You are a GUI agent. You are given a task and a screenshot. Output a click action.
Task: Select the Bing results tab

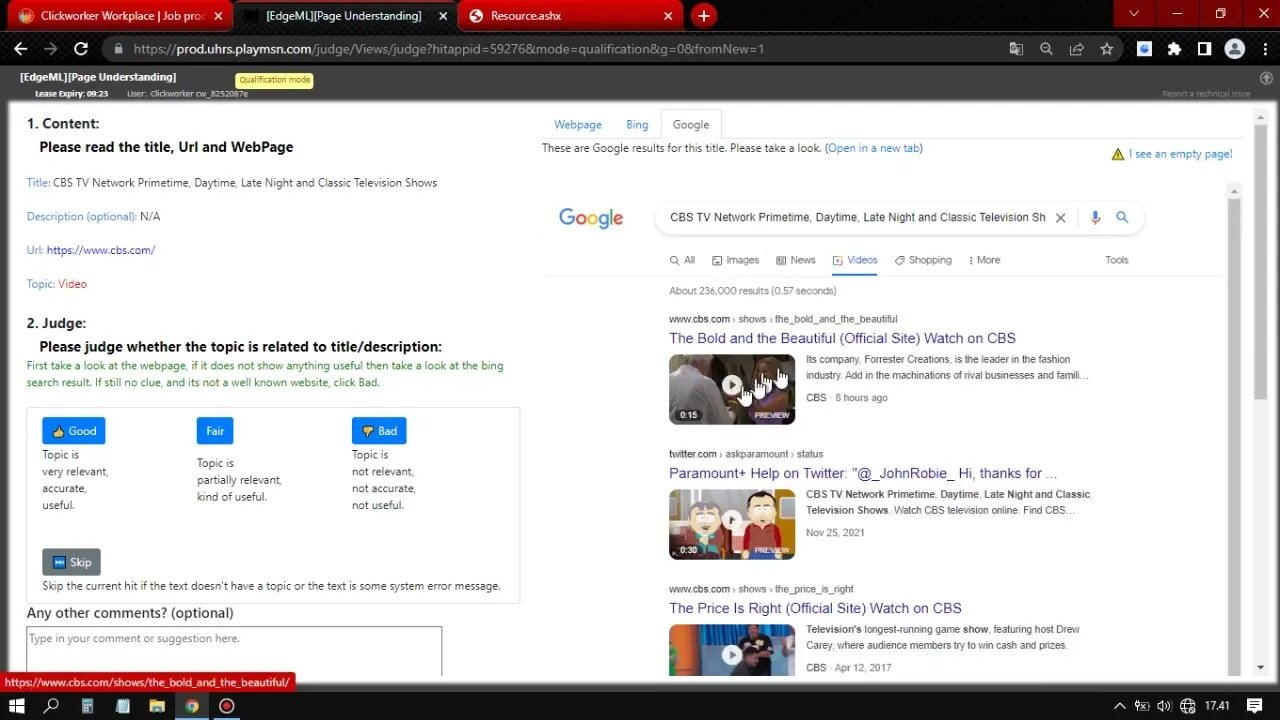(637, 125)
